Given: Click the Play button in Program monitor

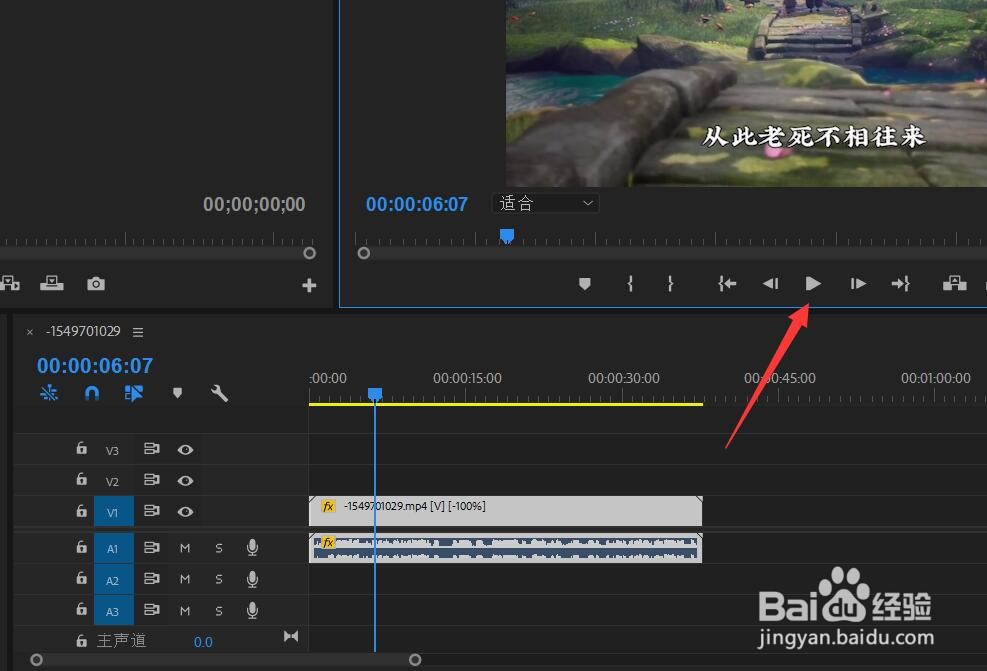Looking at the screenshot, I should click(x=813, y=284).
